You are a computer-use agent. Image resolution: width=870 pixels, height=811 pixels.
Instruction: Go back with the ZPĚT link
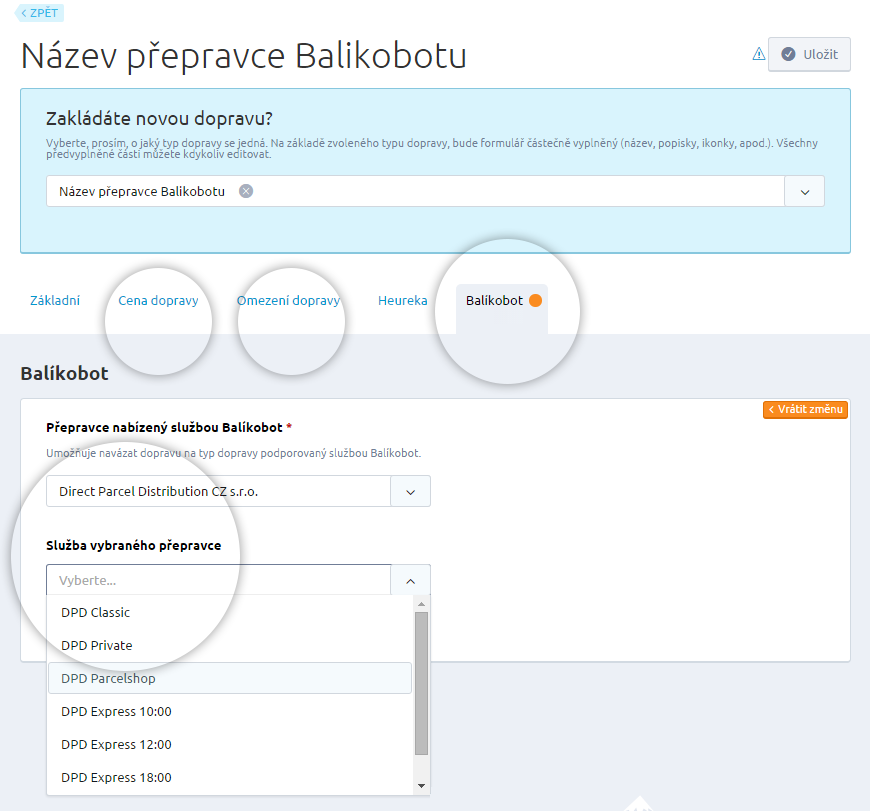coord(39,13)
